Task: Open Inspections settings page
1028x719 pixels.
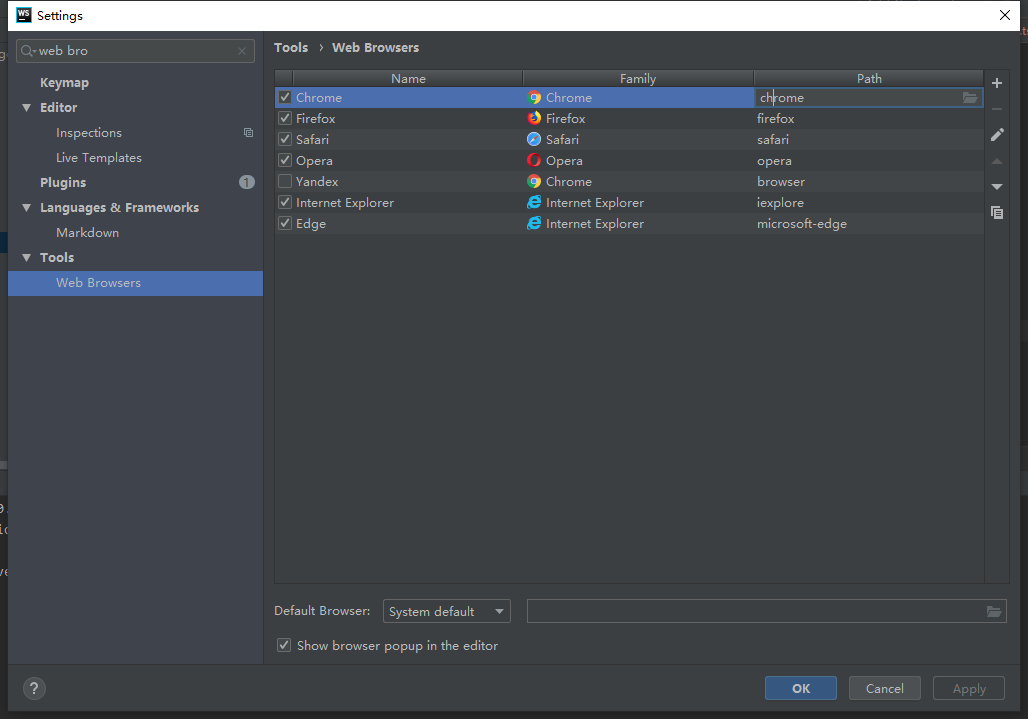Action: (89, 132)
